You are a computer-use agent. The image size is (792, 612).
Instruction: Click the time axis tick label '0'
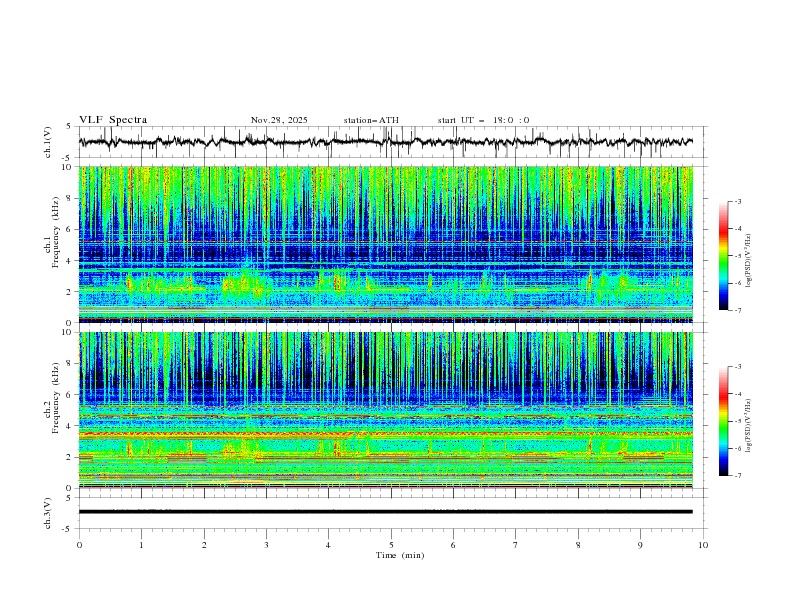tap(79, 545)
